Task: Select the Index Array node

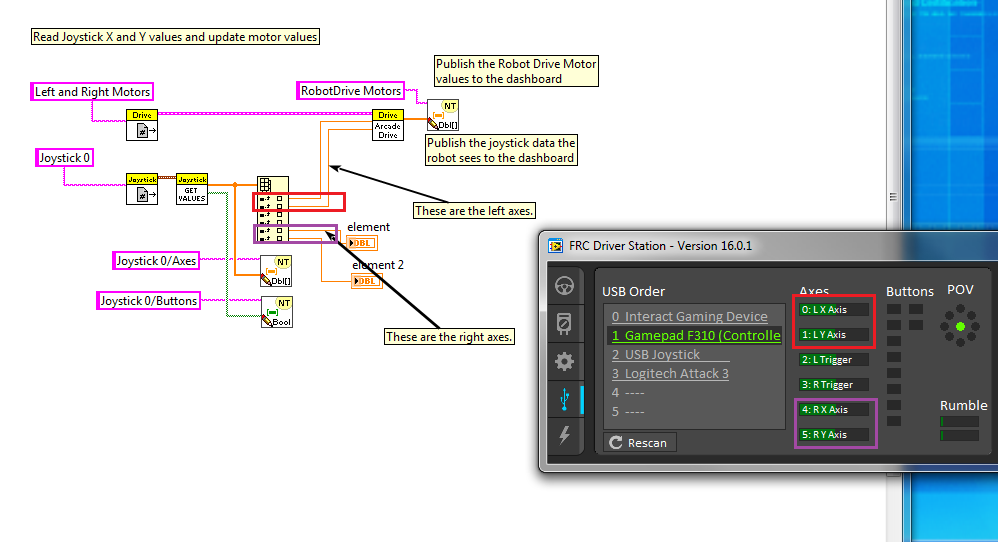Action: [x=272, y=210]
